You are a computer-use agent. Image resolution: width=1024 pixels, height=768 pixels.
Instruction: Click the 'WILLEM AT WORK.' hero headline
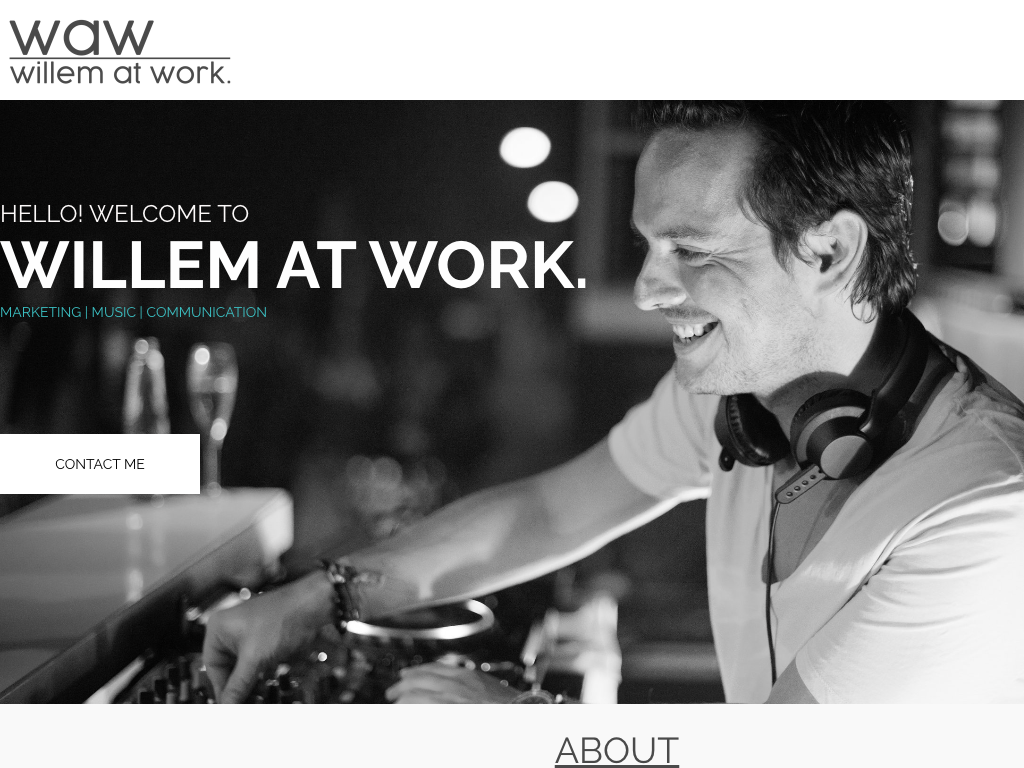pos(293,265)
